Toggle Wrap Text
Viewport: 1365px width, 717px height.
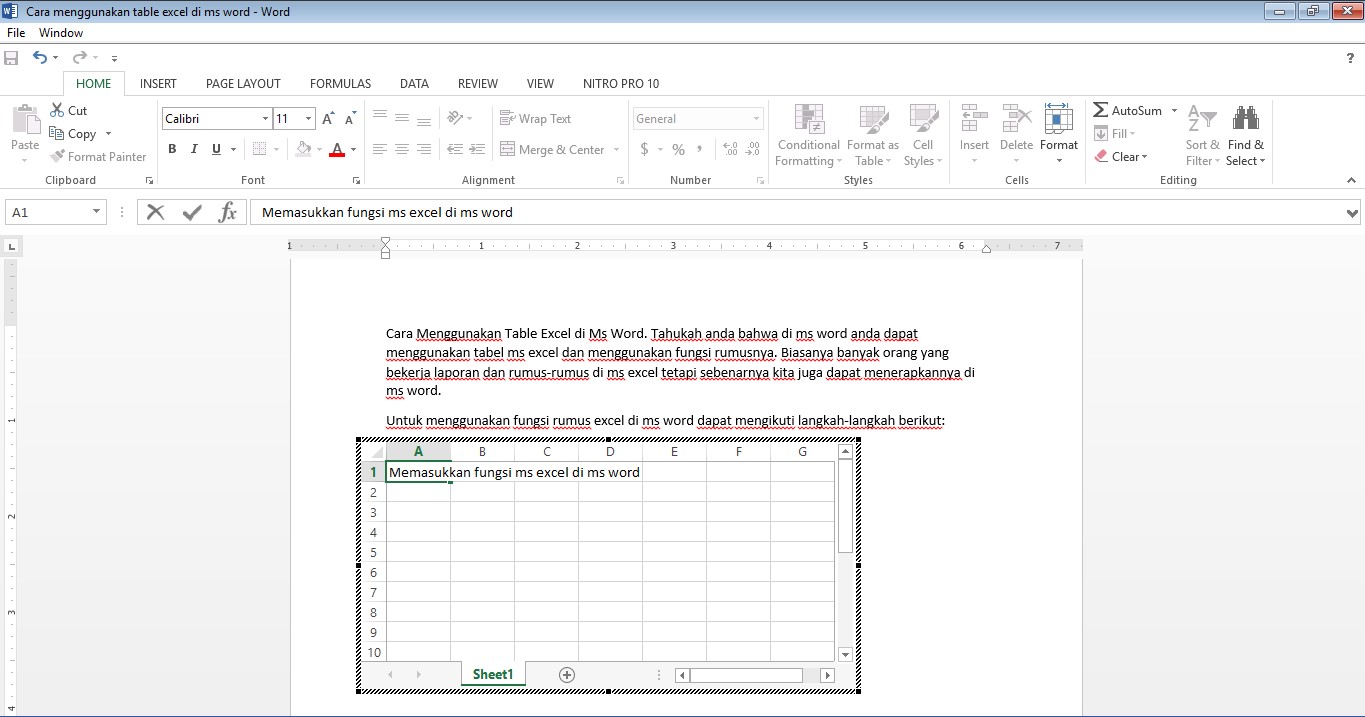tap(535, 118)
